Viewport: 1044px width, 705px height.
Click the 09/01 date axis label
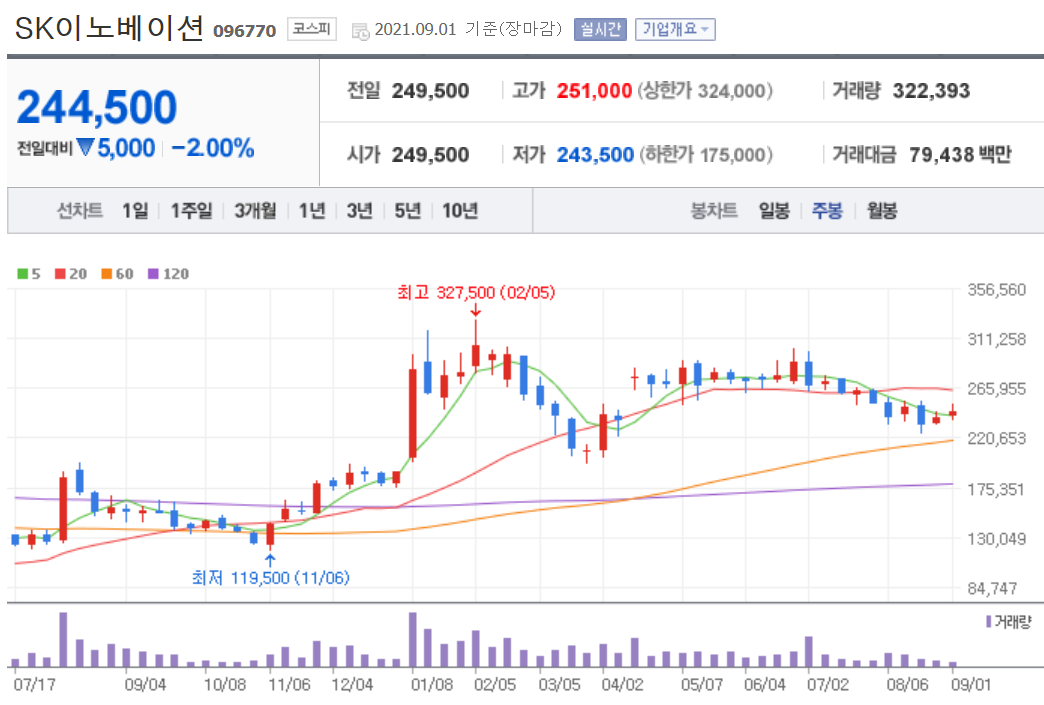pyautogui.click(x=971, y=684)
